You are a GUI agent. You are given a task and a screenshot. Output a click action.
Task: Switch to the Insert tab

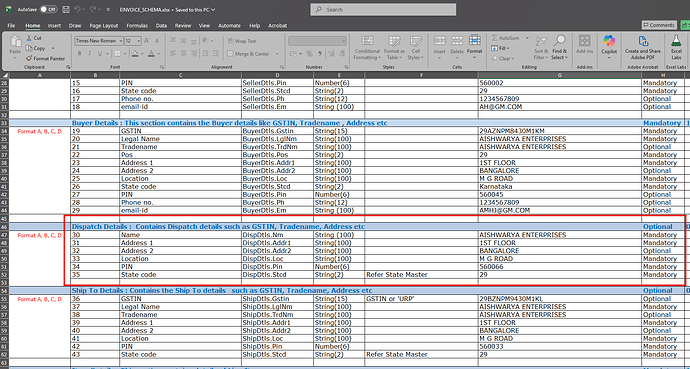tap(54, 26)
